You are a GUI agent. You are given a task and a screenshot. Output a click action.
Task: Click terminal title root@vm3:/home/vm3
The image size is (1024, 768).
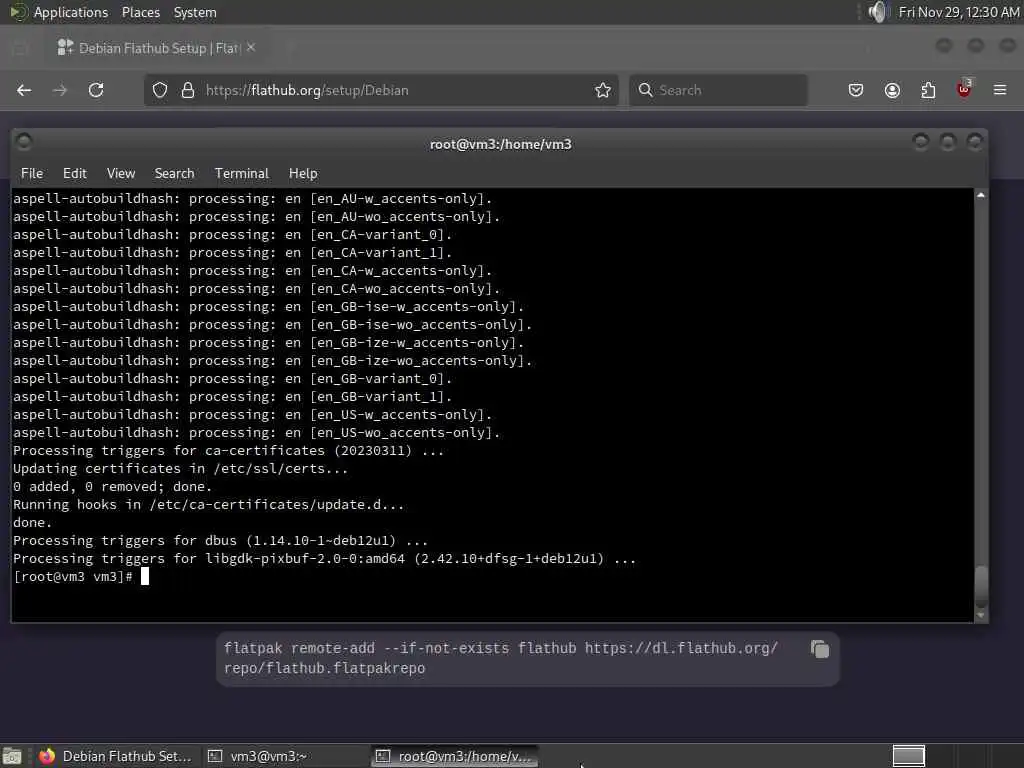tap(501, 144)
